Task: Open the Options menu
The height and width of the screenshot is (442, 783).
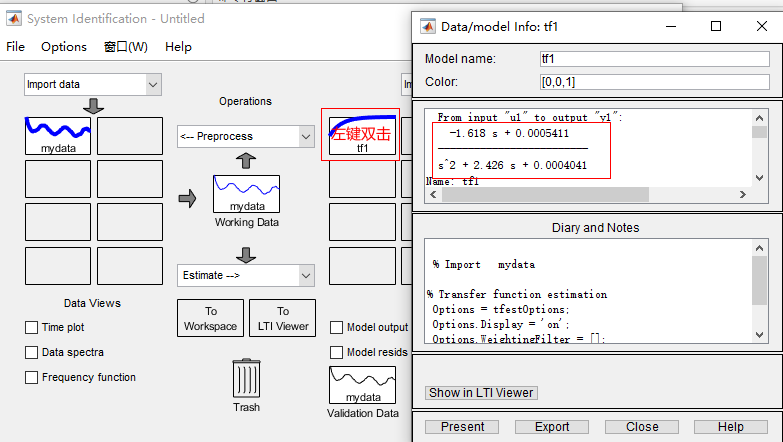Action: click(64, 47)
